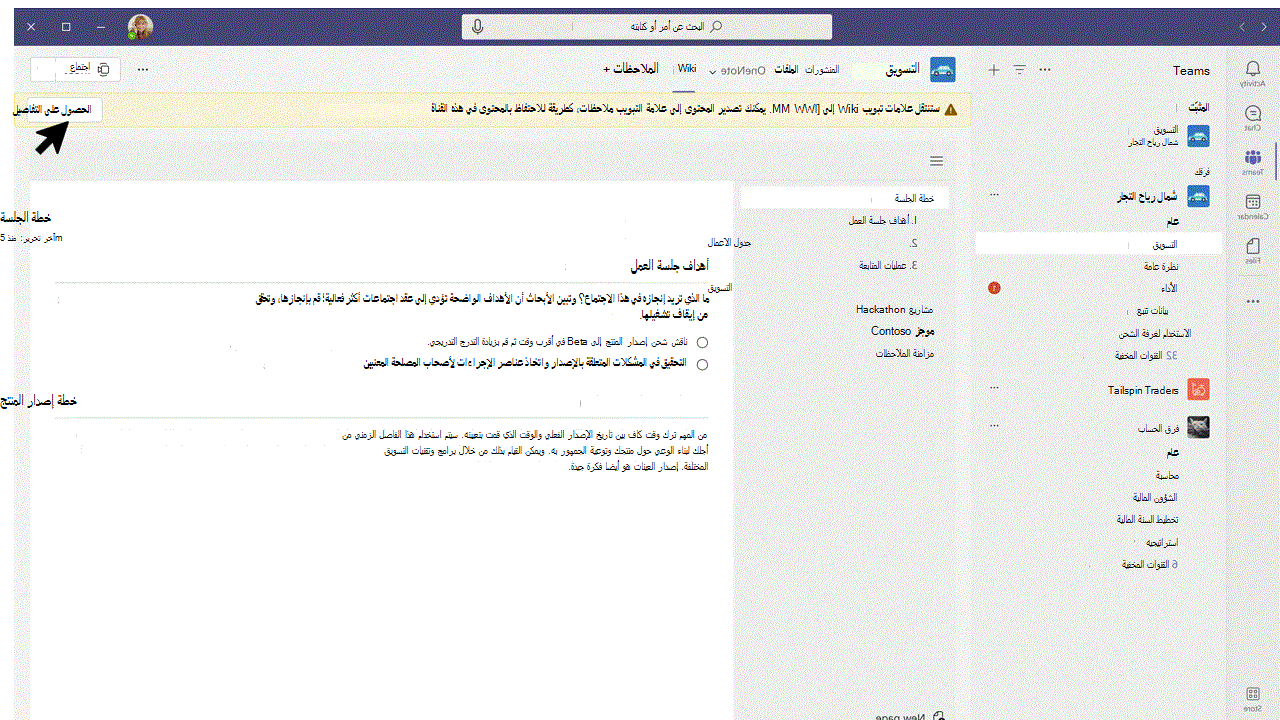The width and height of the screenshot is (1280, 720).
Task: Click the red notification badge beside الأداء channel
Action: tap(994, 288)
